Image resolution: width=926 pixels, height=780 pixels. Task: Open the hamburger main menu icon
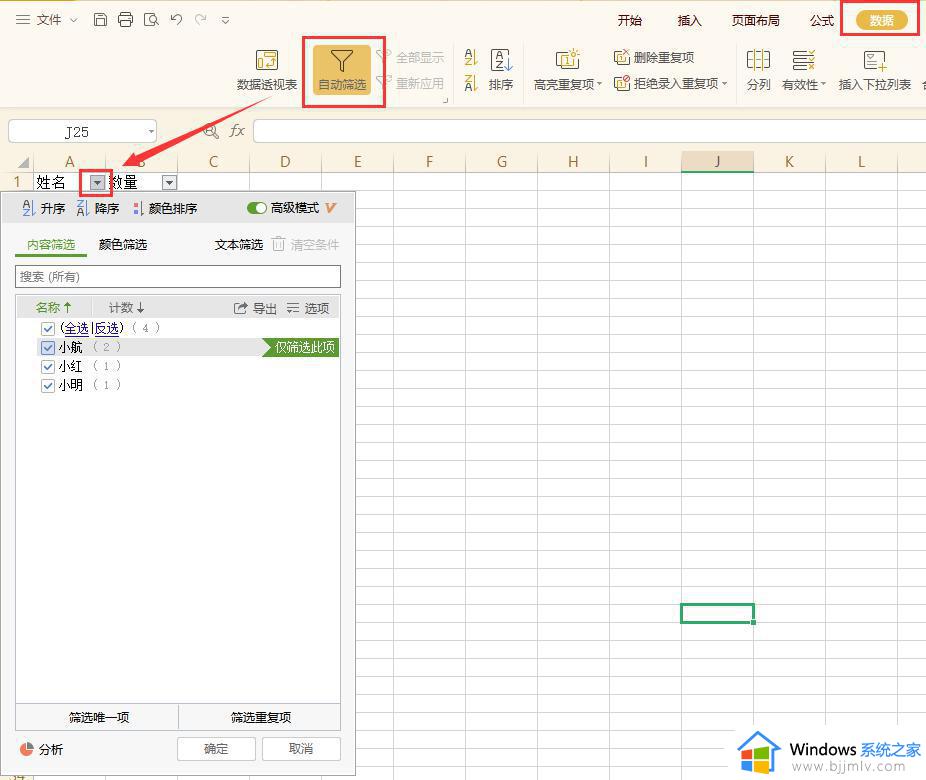pyautogui.click(x=22, y=19)
